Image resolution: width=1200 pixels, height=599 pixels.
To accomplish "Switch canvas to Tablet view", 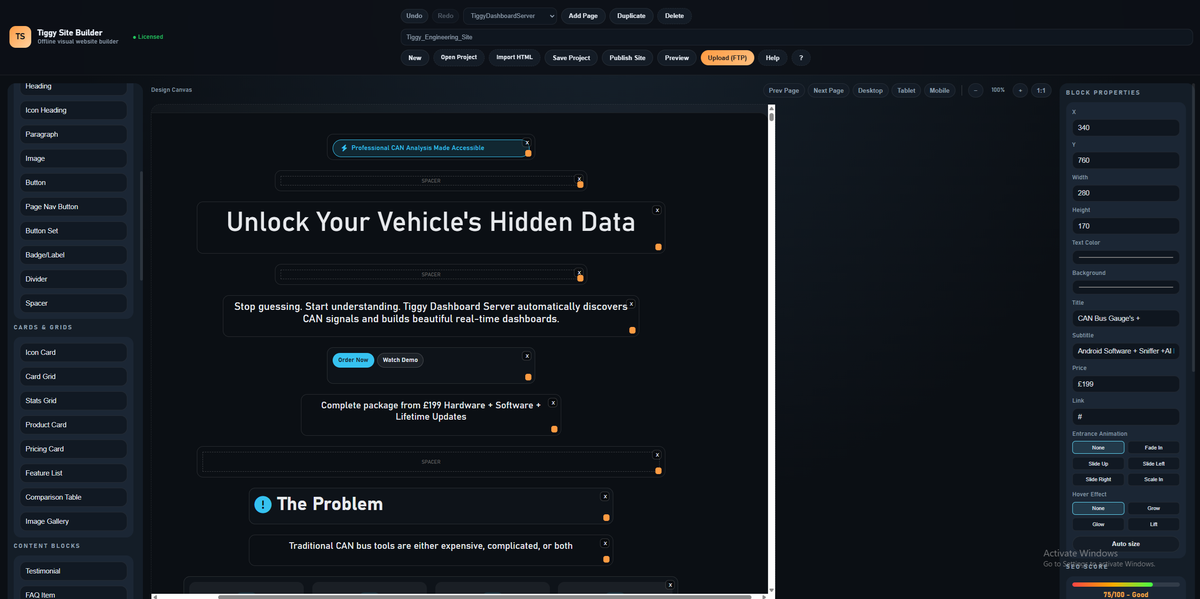I will tap(906, 90).
